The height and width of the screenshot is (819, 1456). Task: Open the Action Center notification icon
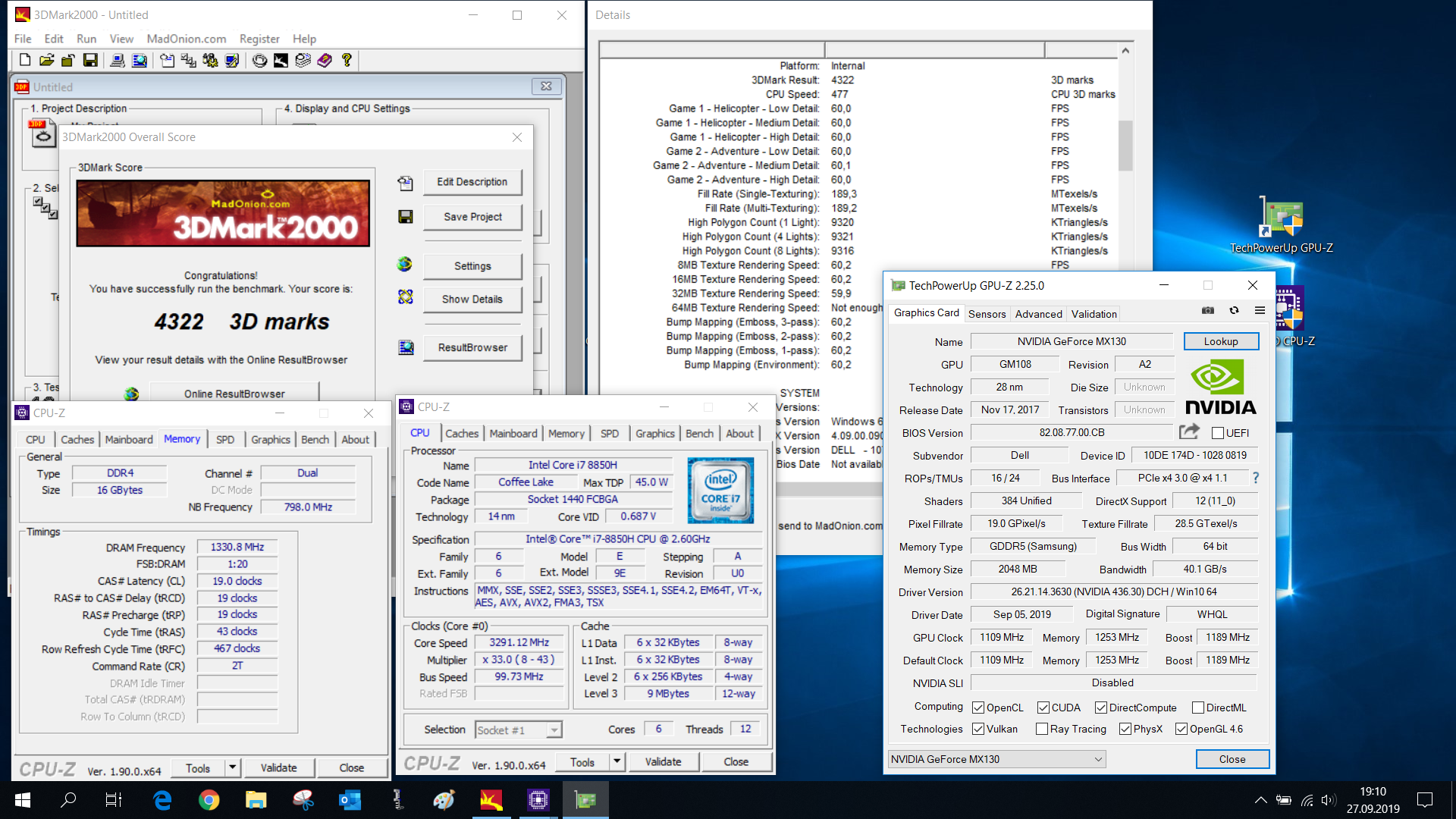click(x=1425, y=800)
